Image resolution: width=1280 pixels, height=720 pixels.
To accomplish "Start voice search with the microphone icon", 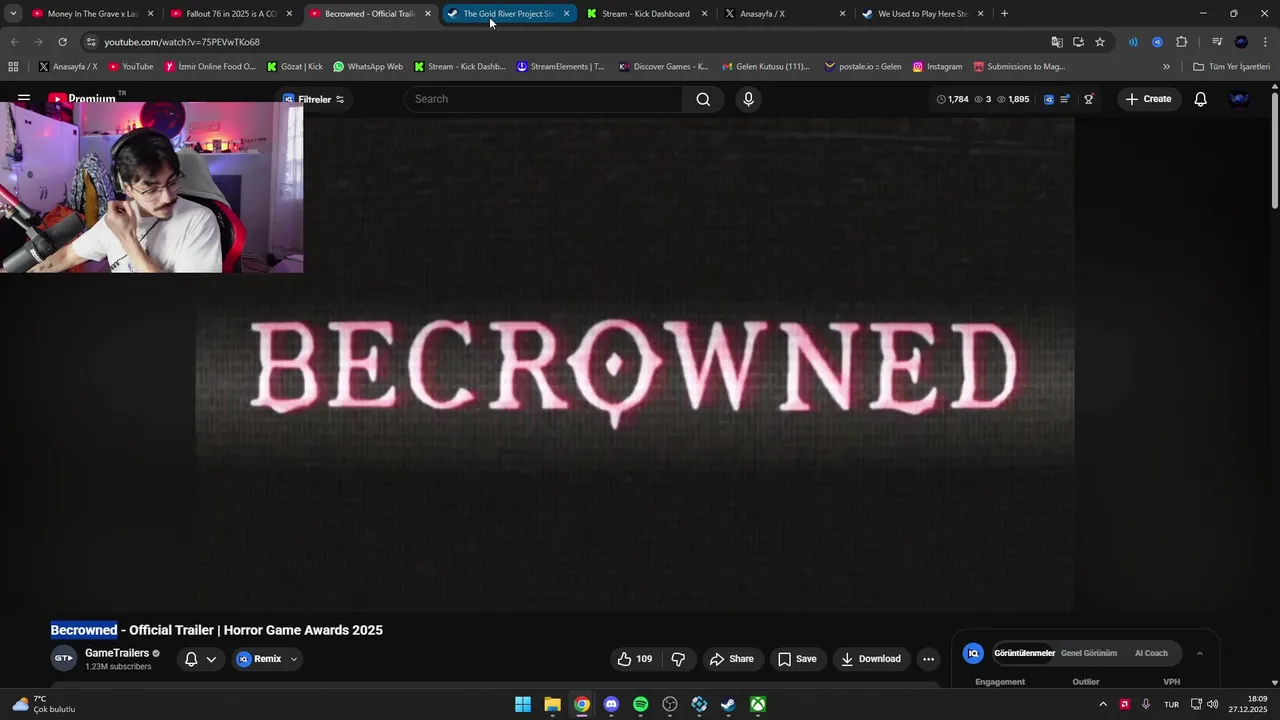I will 748,99.
